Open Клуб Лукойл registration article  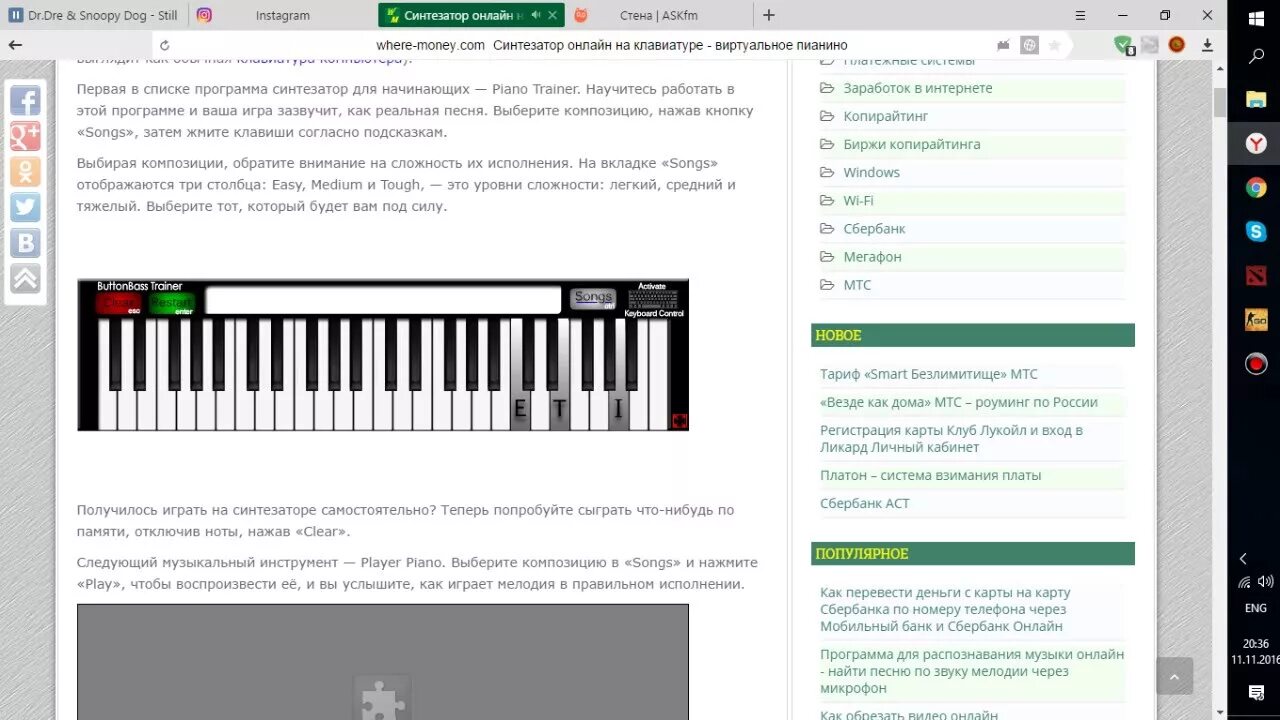951,439
